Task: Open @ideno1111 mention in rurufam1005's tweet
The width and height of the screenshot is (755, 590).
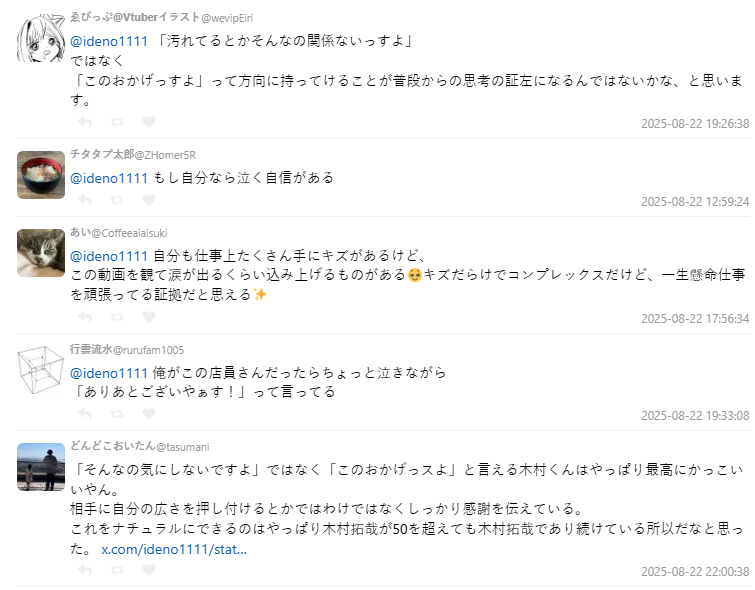Action: (109, 373)
